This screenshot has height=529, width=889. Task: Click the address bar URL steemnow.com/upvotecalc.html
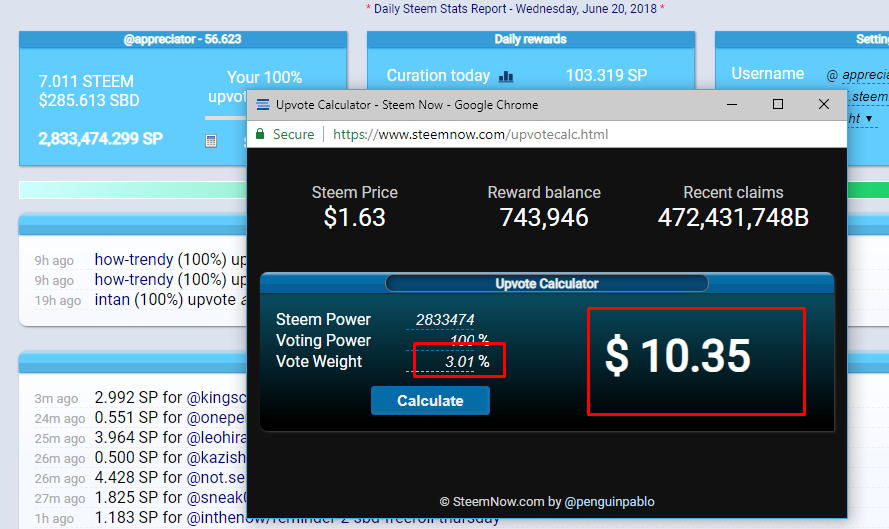(x=470, y=134)
